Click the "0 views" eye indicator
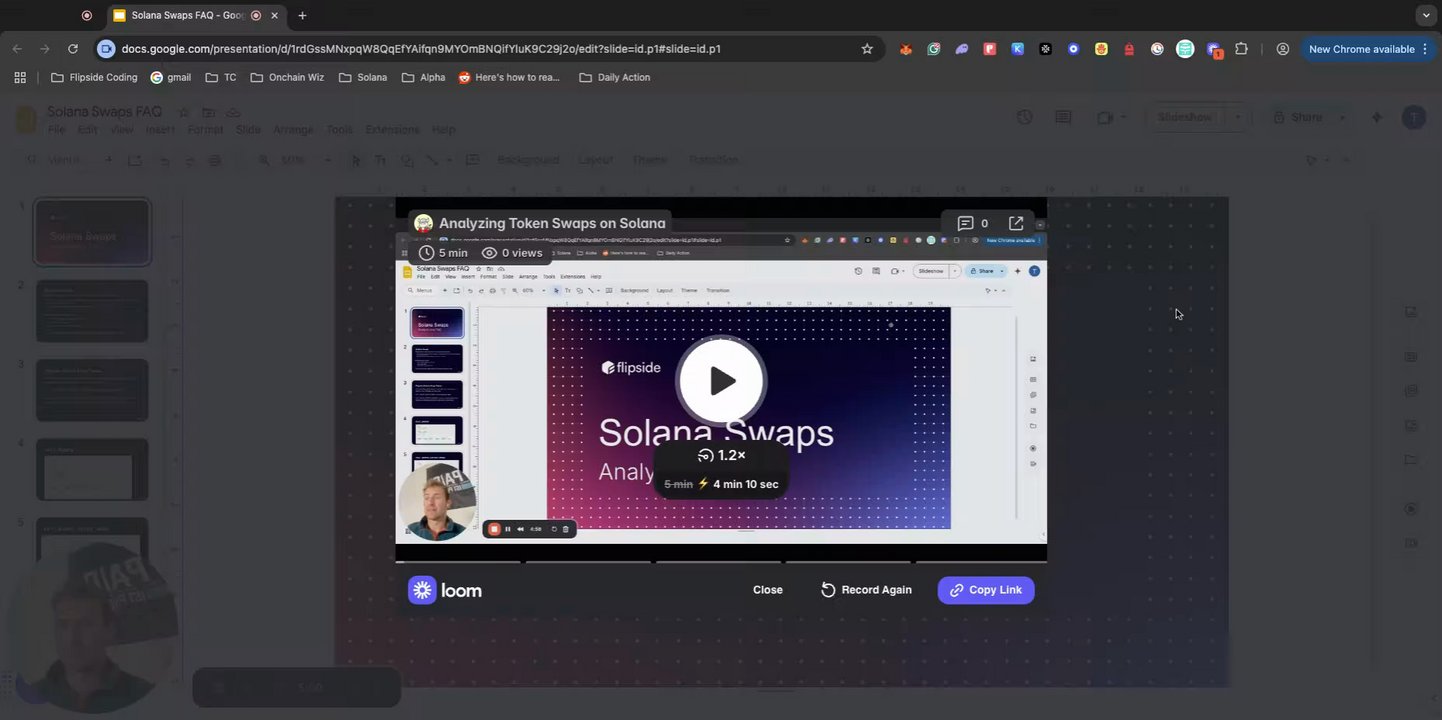 click(512, 253)
